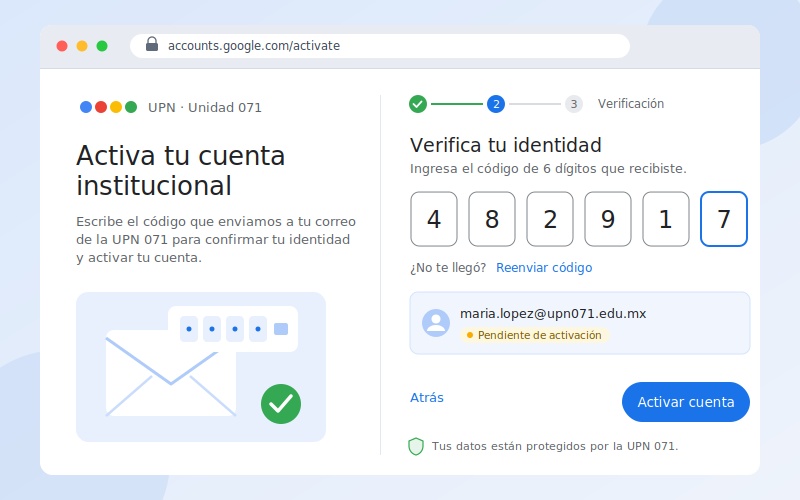
Task: Click first code digit box showing 4
Action: point(434,219)
